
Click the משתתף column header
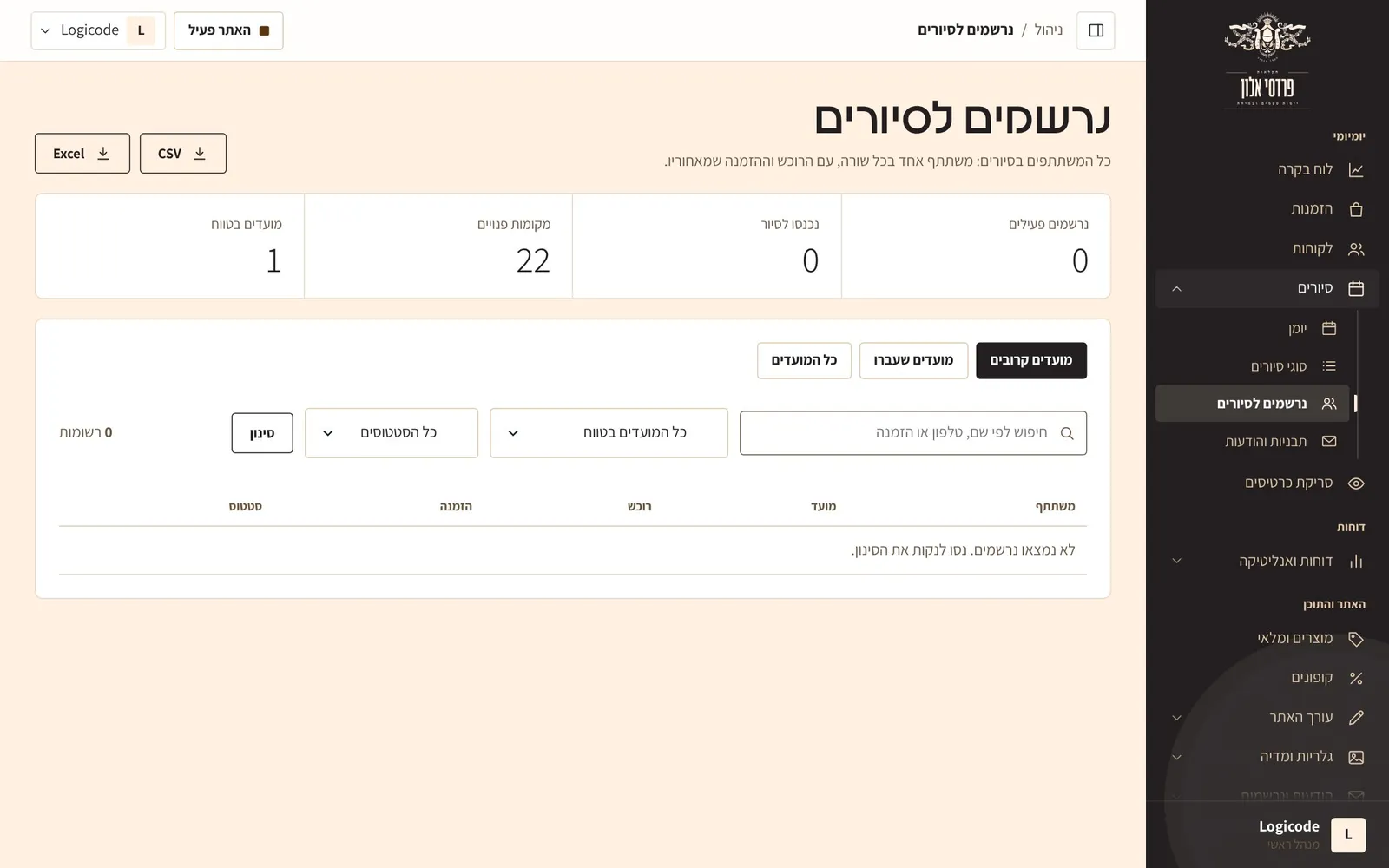pos(1055,506)
